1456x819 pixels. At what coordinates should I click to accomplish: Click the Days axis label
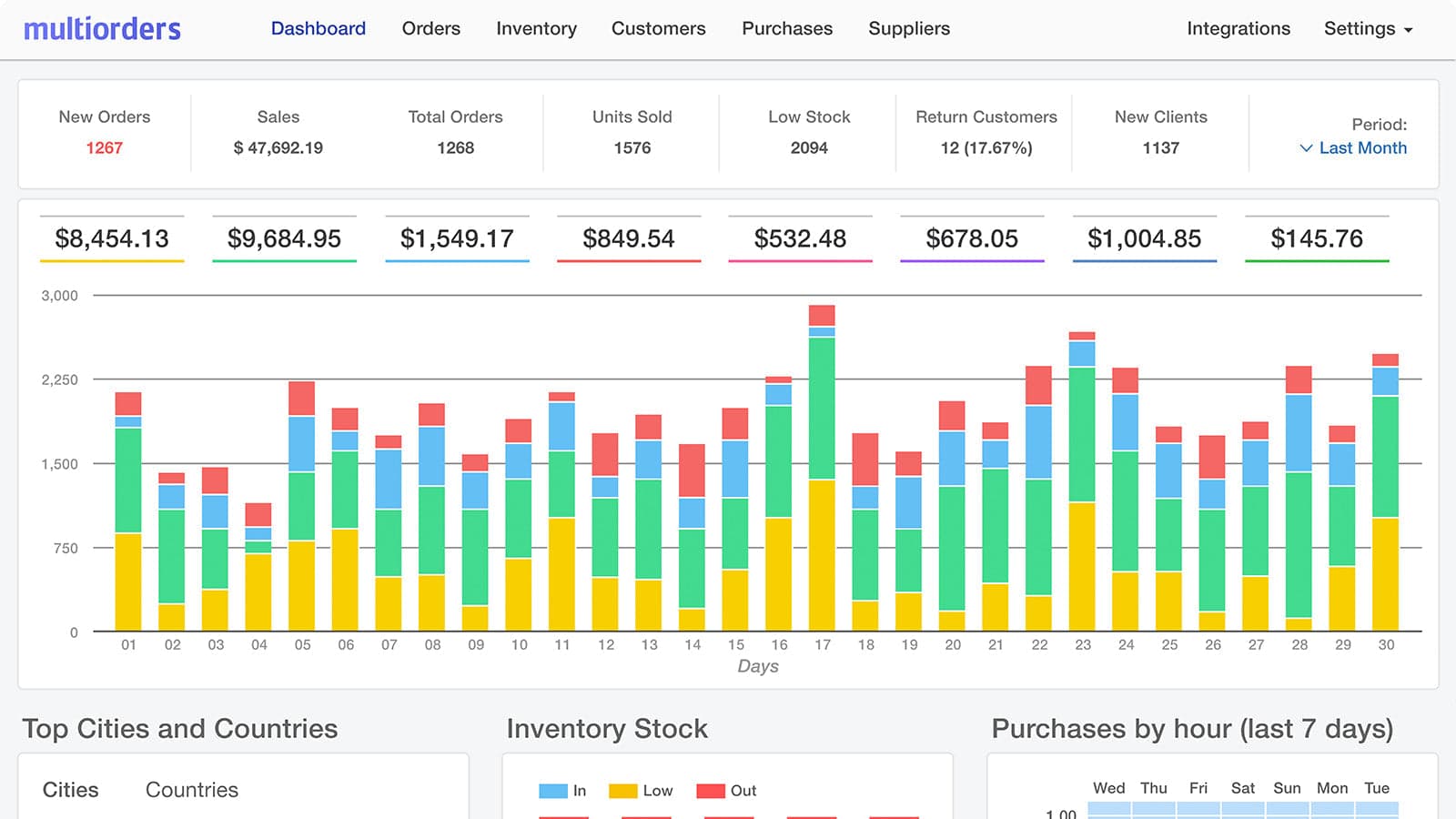point(758,666)
